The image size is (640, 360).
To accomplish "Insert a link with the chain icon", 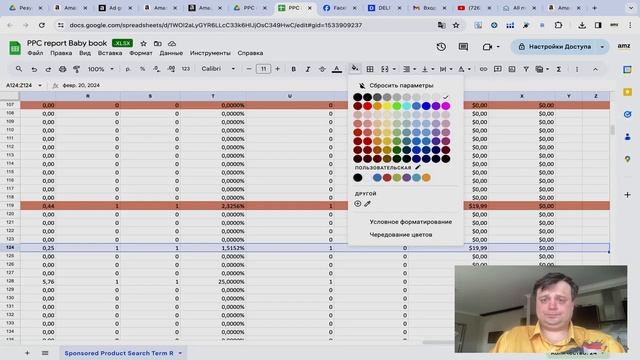I will pos(483,69).
